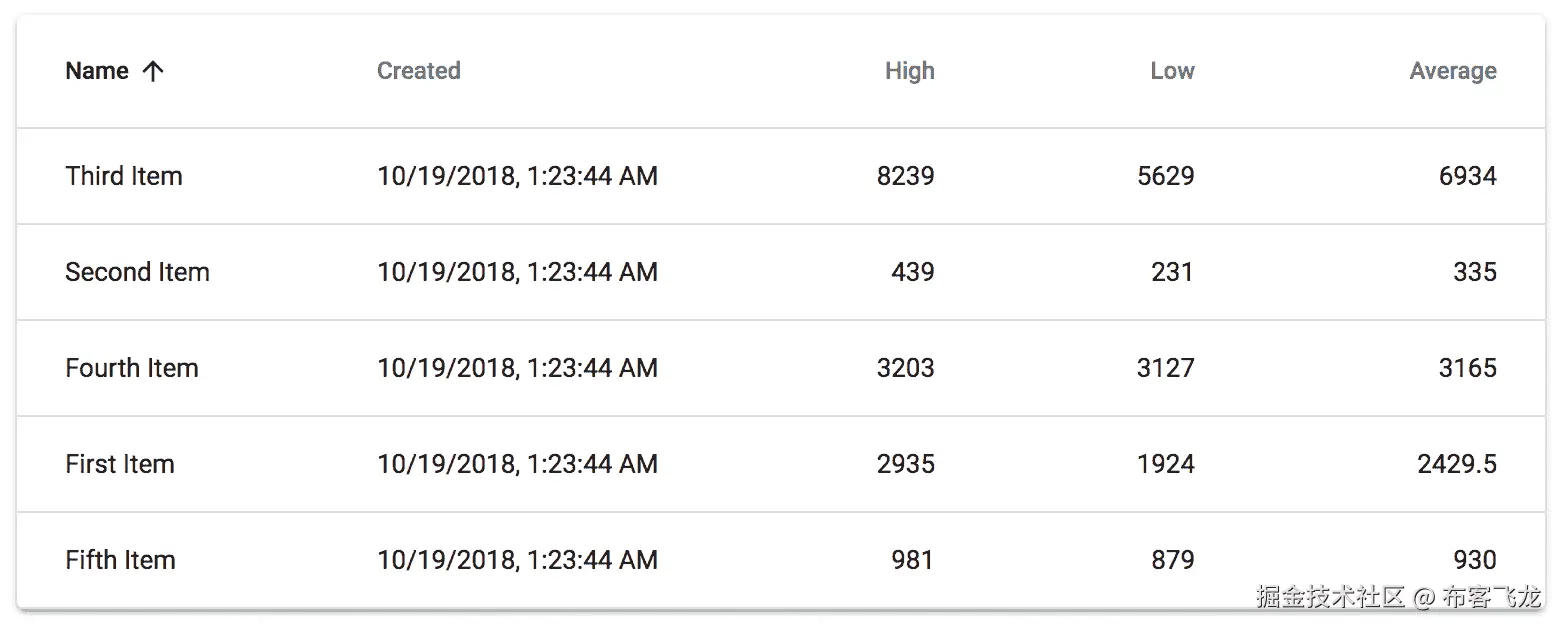Sort by the Low column header
This screenshot has height=630, width=1561.
point(1172,71)
